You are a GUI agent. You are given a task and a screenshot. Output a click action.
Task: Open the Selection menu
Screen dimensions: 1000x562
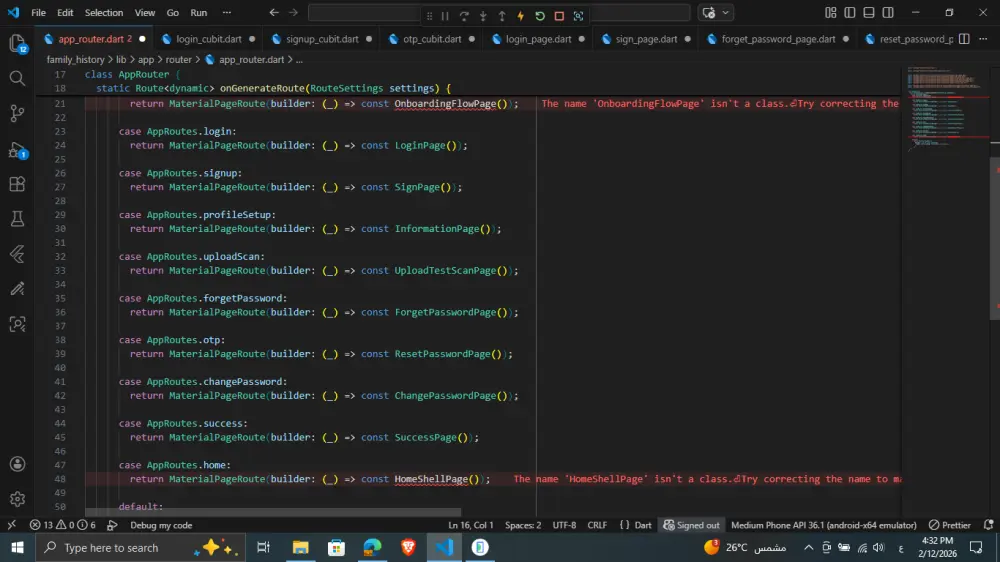click(x=104, y=13)
